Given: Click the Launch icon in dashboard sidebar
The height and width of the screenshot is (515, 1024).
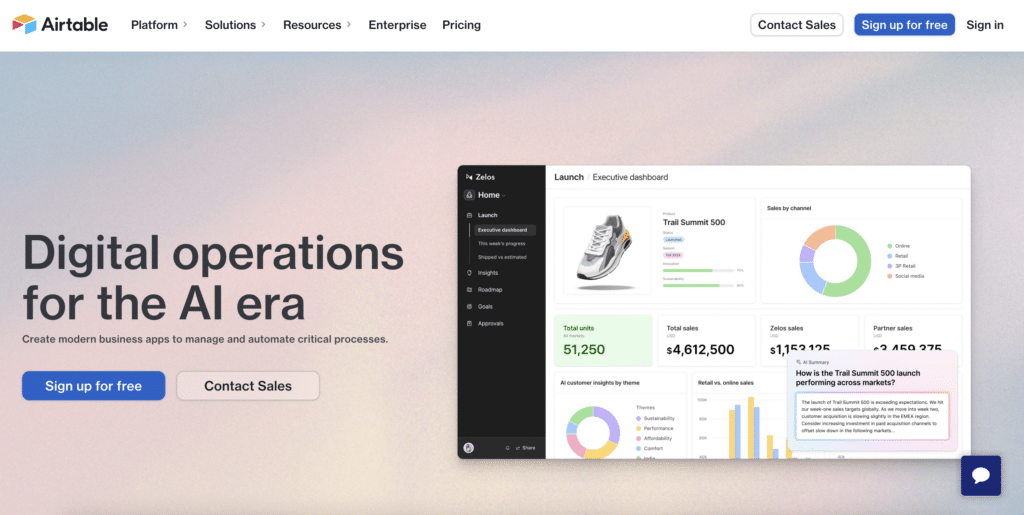Looking at the screenshot, I should pyautogui.click(x=469, y=215).
